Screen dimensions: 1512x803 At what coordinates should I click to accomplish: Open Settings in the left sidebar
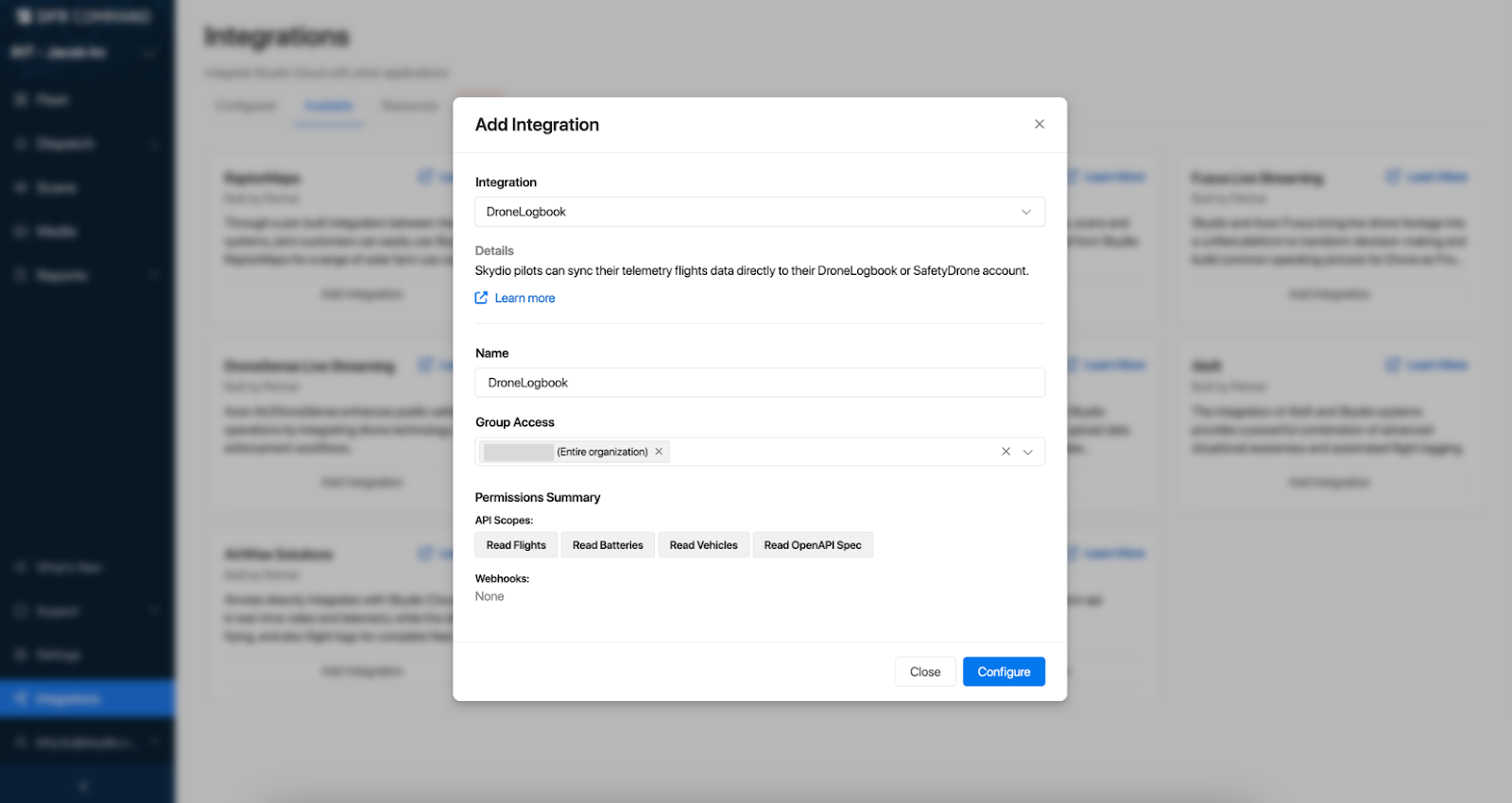coord(59,655)
